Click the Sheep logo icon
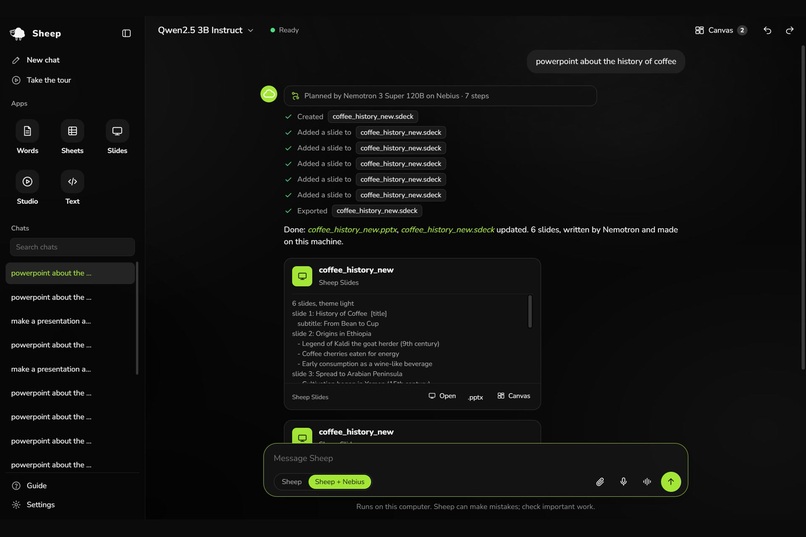Image resolution: width=806 pixels, height=537 pixels. pos(17,33)
